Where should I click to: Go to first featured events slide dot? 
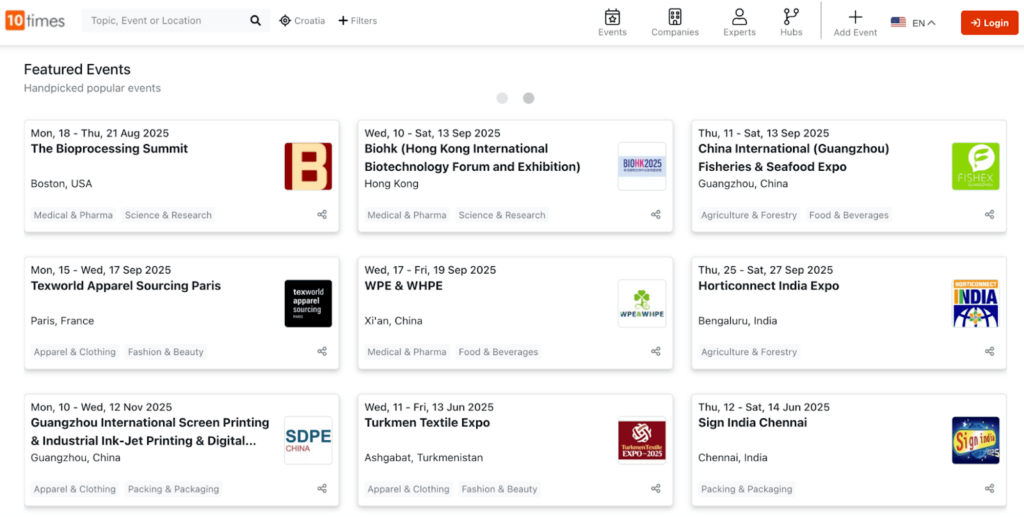coord(502,98)
